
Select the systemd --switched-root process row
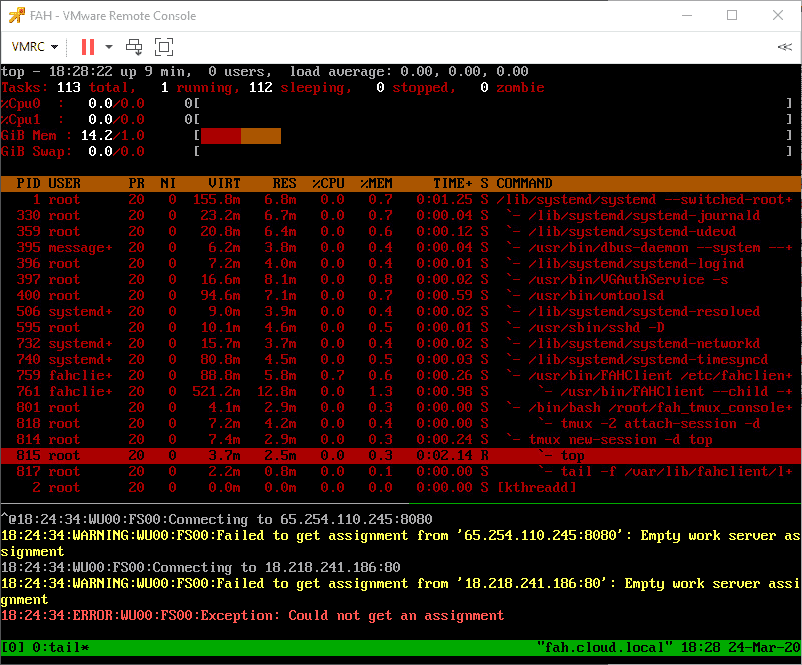click(x=400, y=200)
